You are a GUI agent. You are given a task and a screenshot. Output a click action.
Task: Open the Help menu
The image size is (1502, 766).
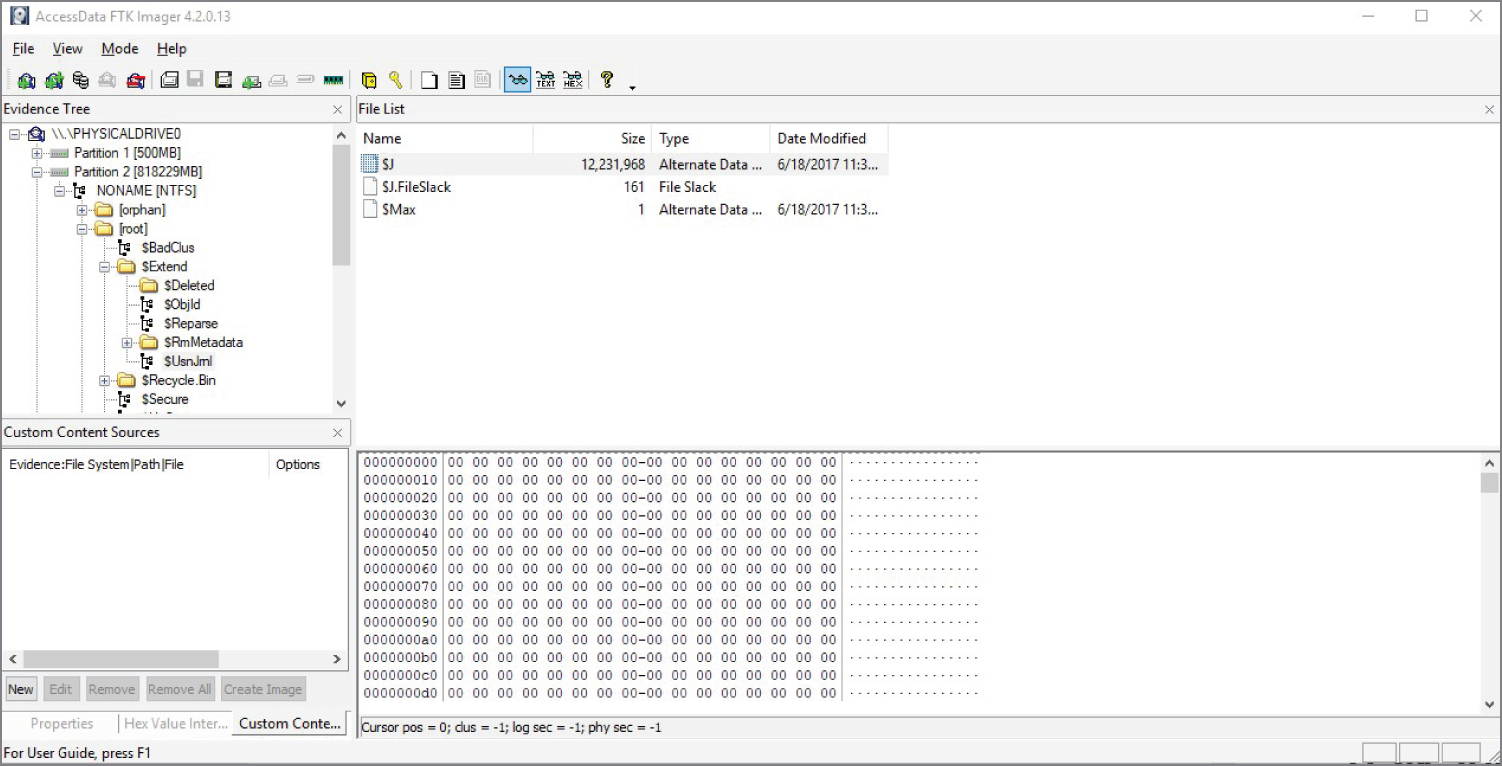point(171,48)
